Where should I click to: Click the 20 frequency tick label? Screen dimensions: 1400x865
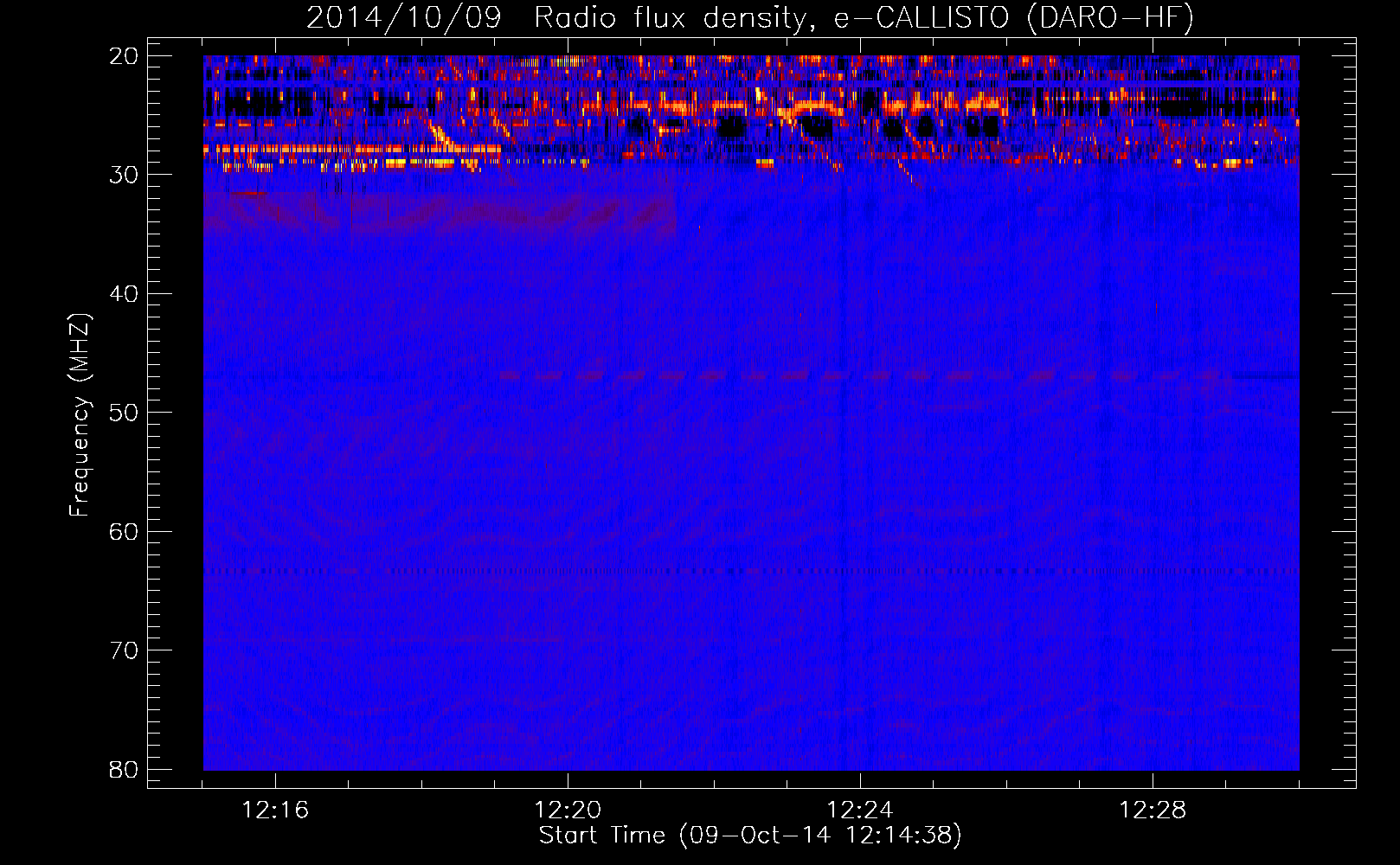[x=124, y=56]
